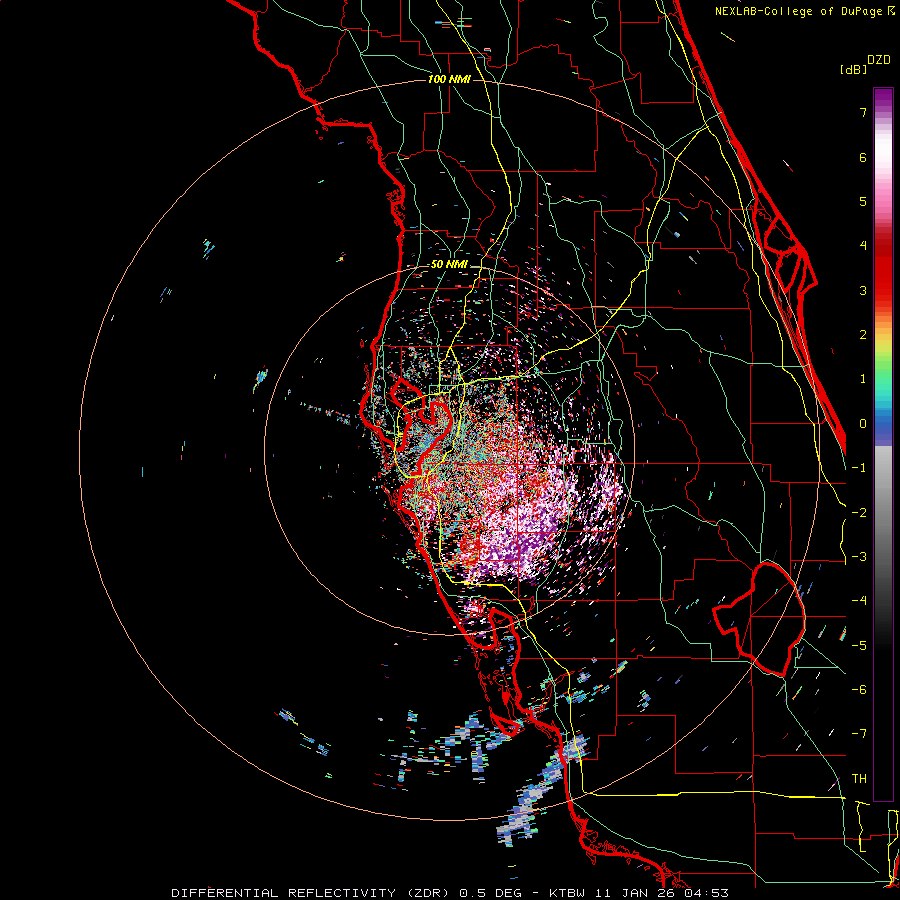Click the 6 value on color scale

click(x=863, y=157)
